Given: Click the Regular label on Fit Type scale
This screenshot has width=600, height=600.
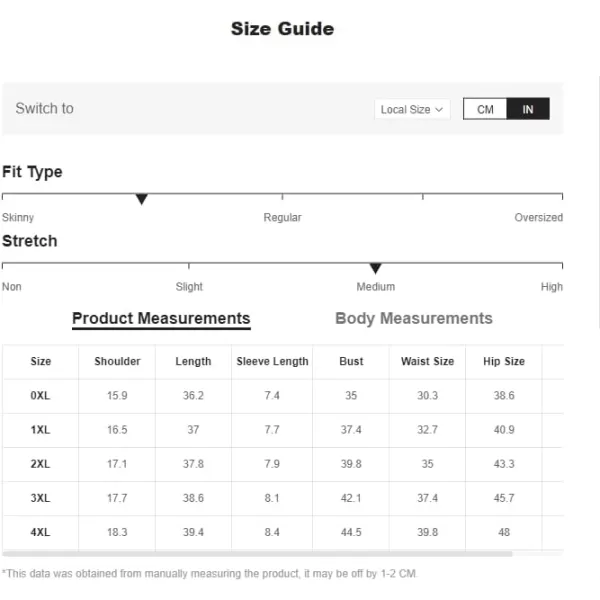Looking at the screenshot, I should tap(282, 217).
